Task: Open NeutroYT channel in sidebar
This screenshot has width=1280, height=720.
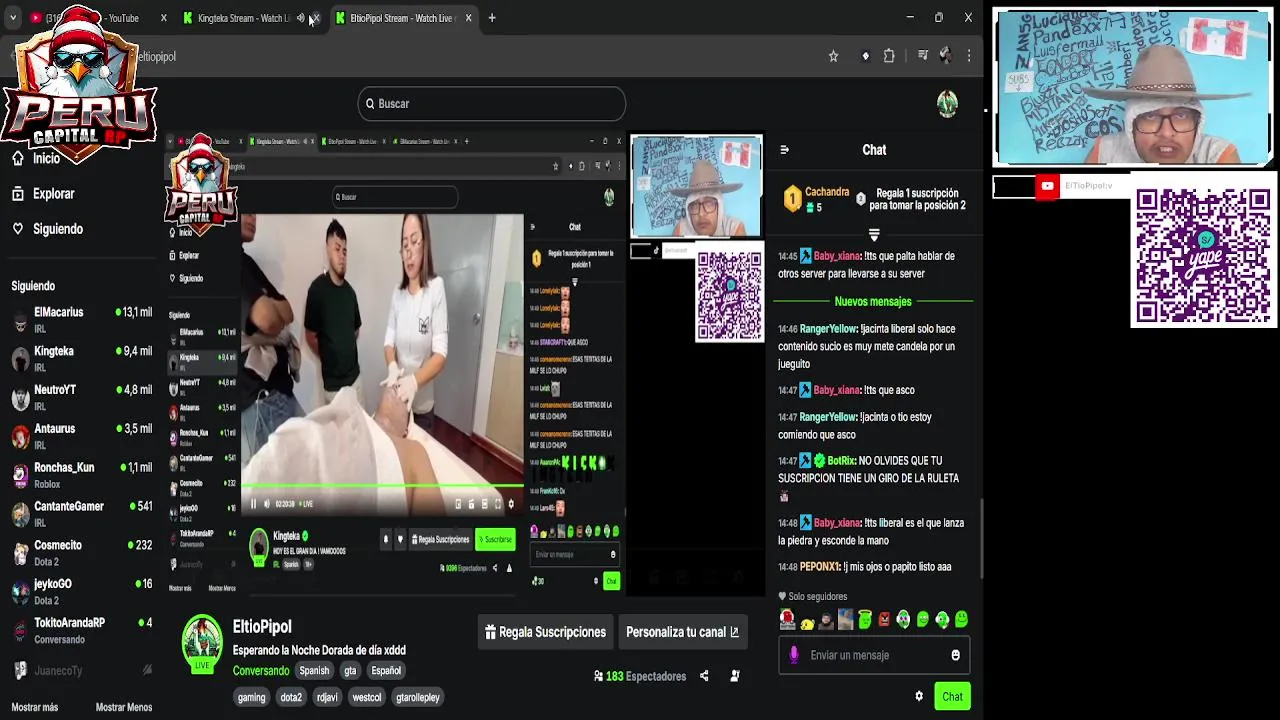Action: click(82, 397)
